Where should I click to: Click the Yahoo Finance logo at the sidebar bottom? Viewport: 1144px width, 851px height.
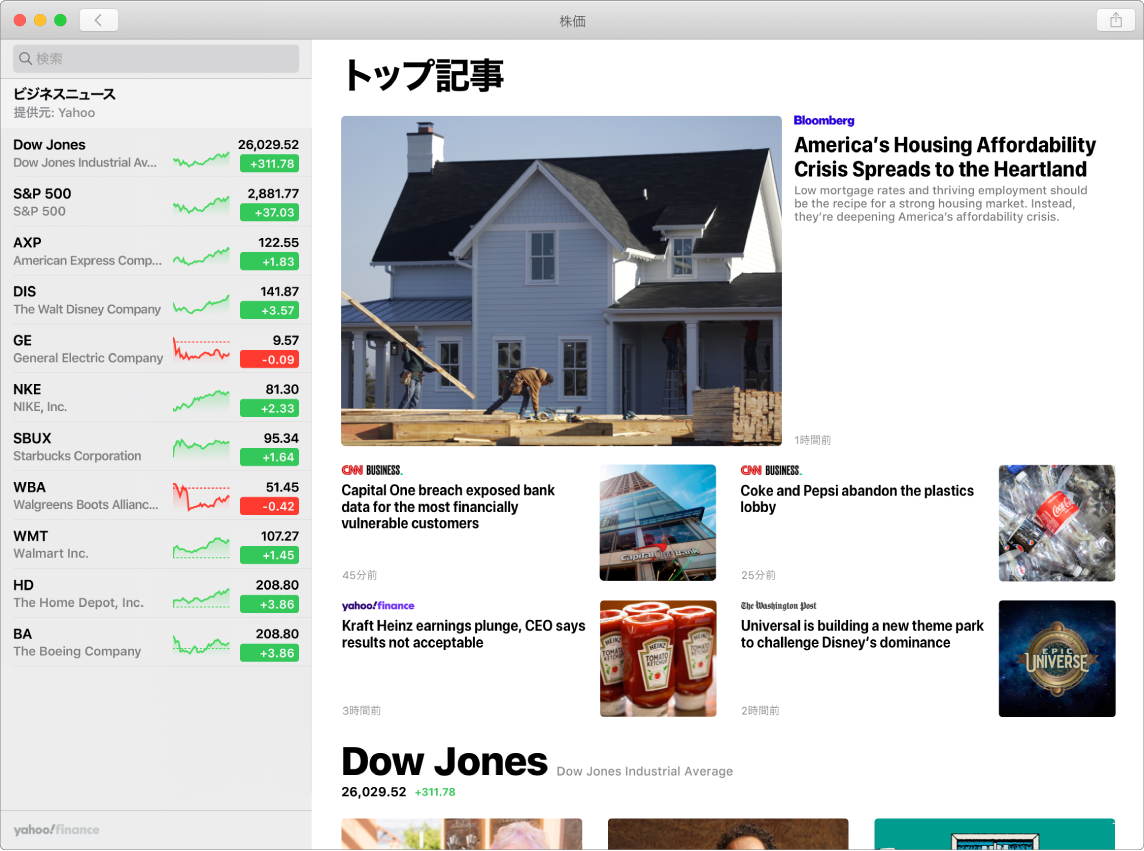[x=58, y=829]
